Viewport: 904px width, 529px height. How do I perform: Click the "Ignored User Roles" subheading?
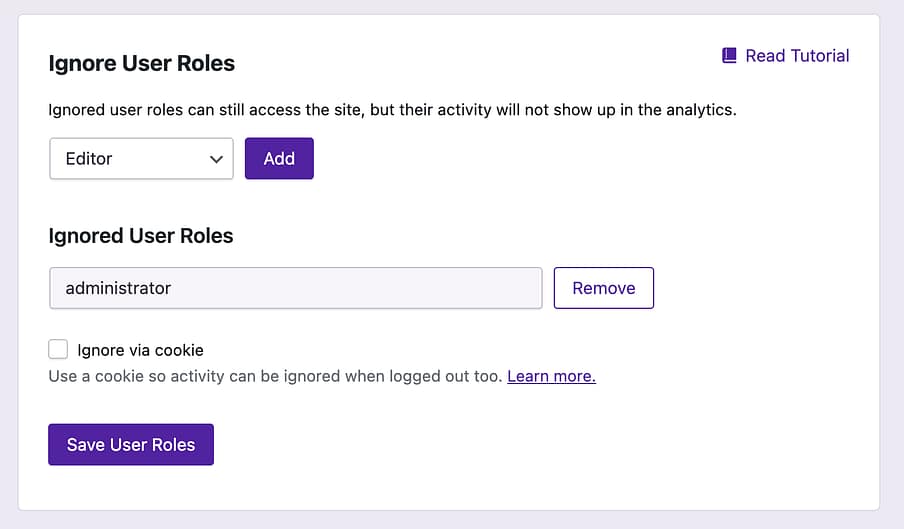tap(140, 236)
